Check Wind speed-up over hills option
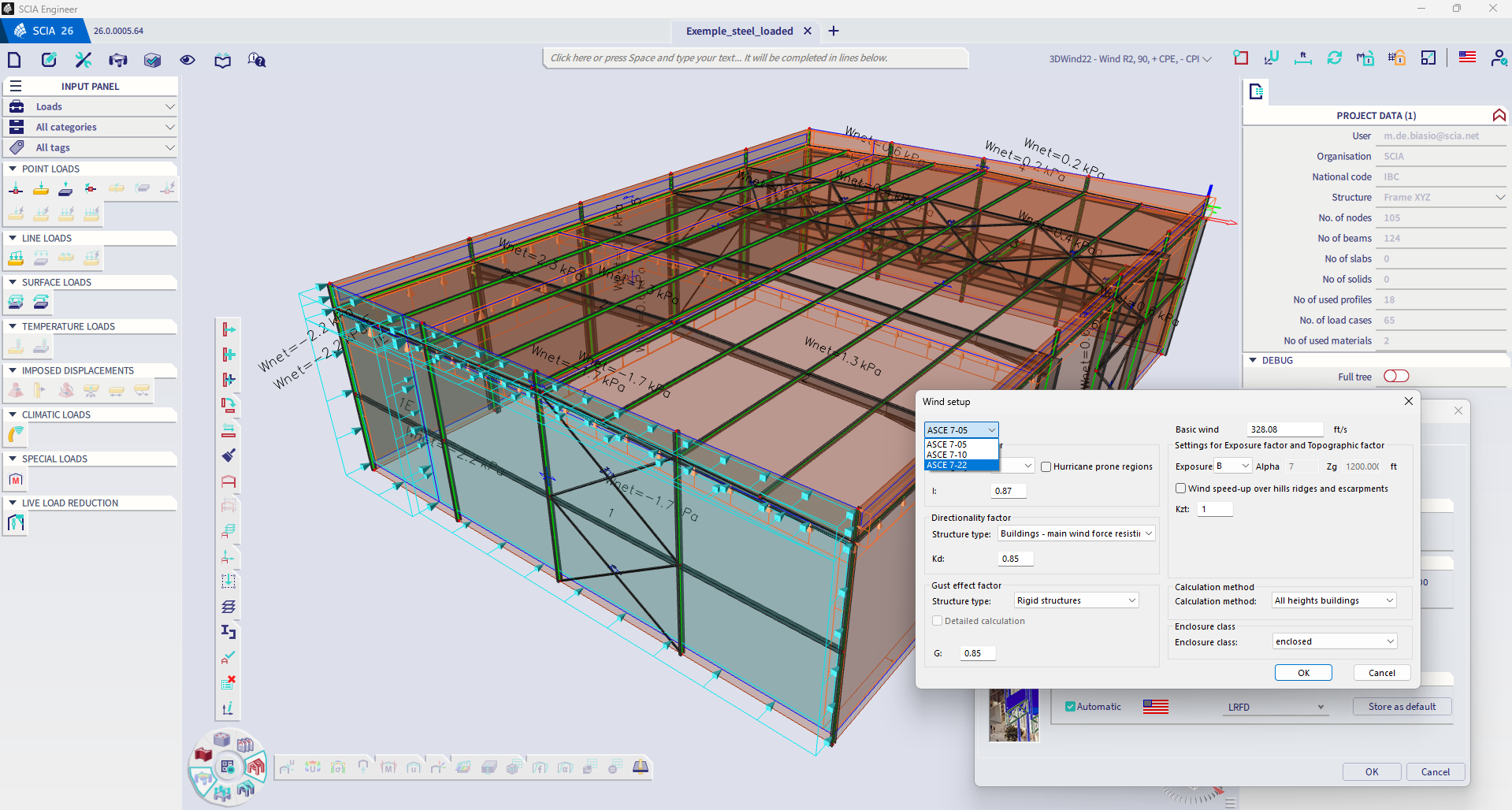This screenshot has height=810, width=1512. (1180, 489)
